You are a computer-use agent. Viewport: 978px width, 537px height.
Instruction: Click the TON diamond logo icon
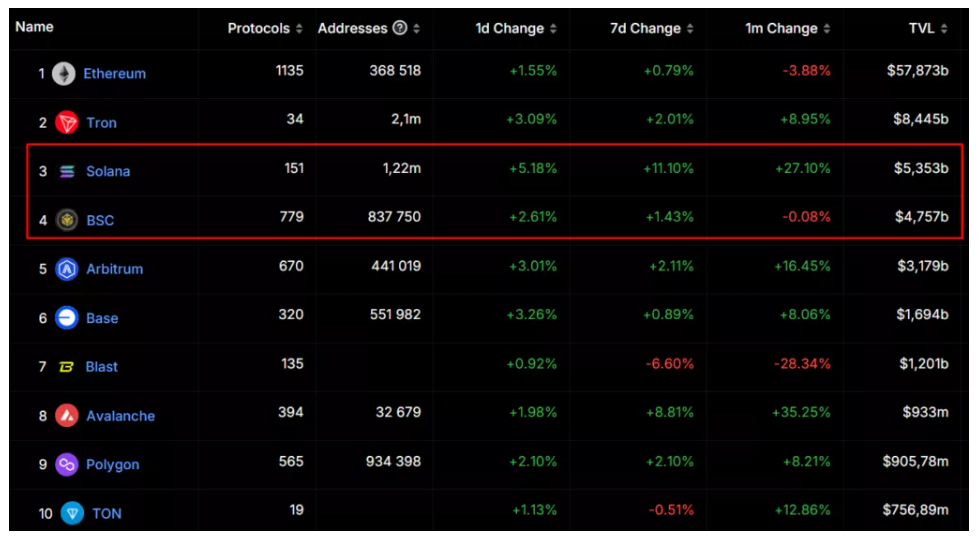72,513
